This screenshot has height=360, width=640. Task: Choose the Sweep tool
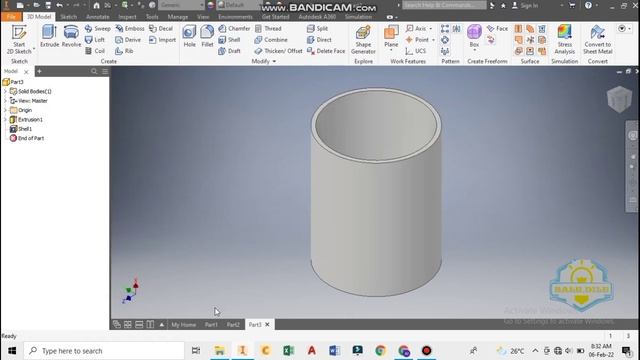point(98,29)
